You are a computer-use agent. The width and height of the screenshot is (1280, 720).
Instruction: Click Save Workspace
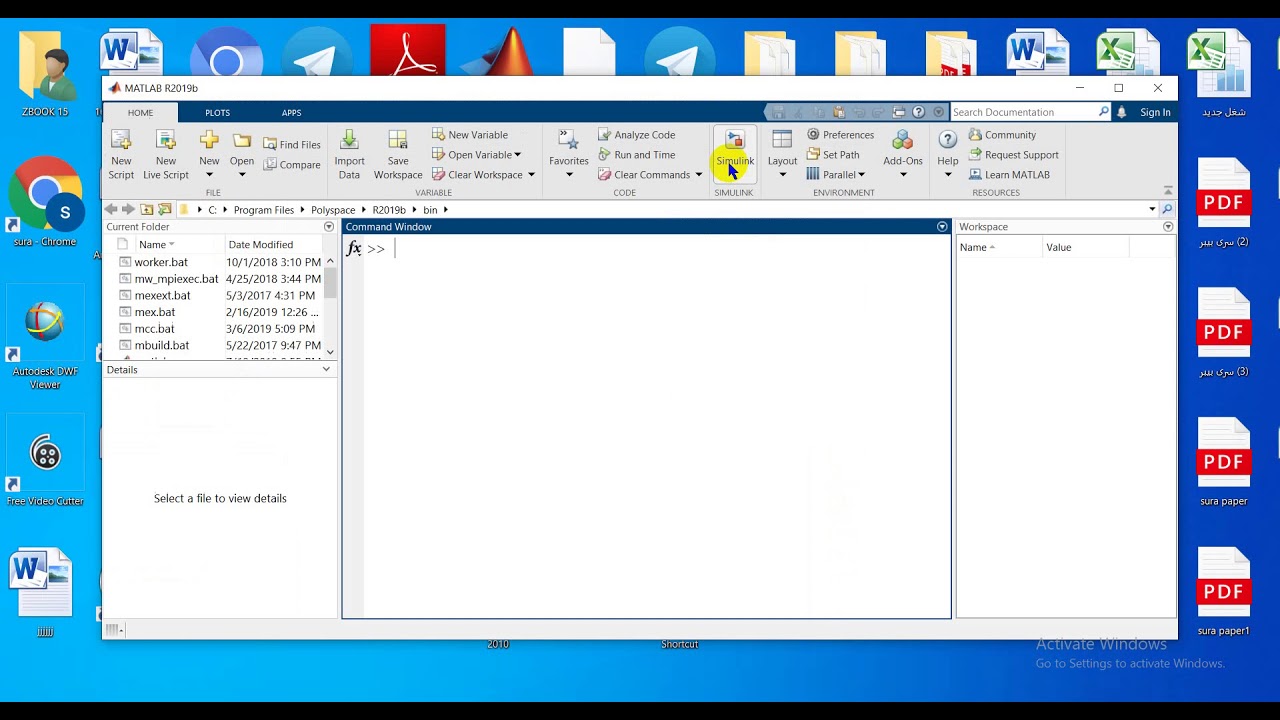click(398, 154)
